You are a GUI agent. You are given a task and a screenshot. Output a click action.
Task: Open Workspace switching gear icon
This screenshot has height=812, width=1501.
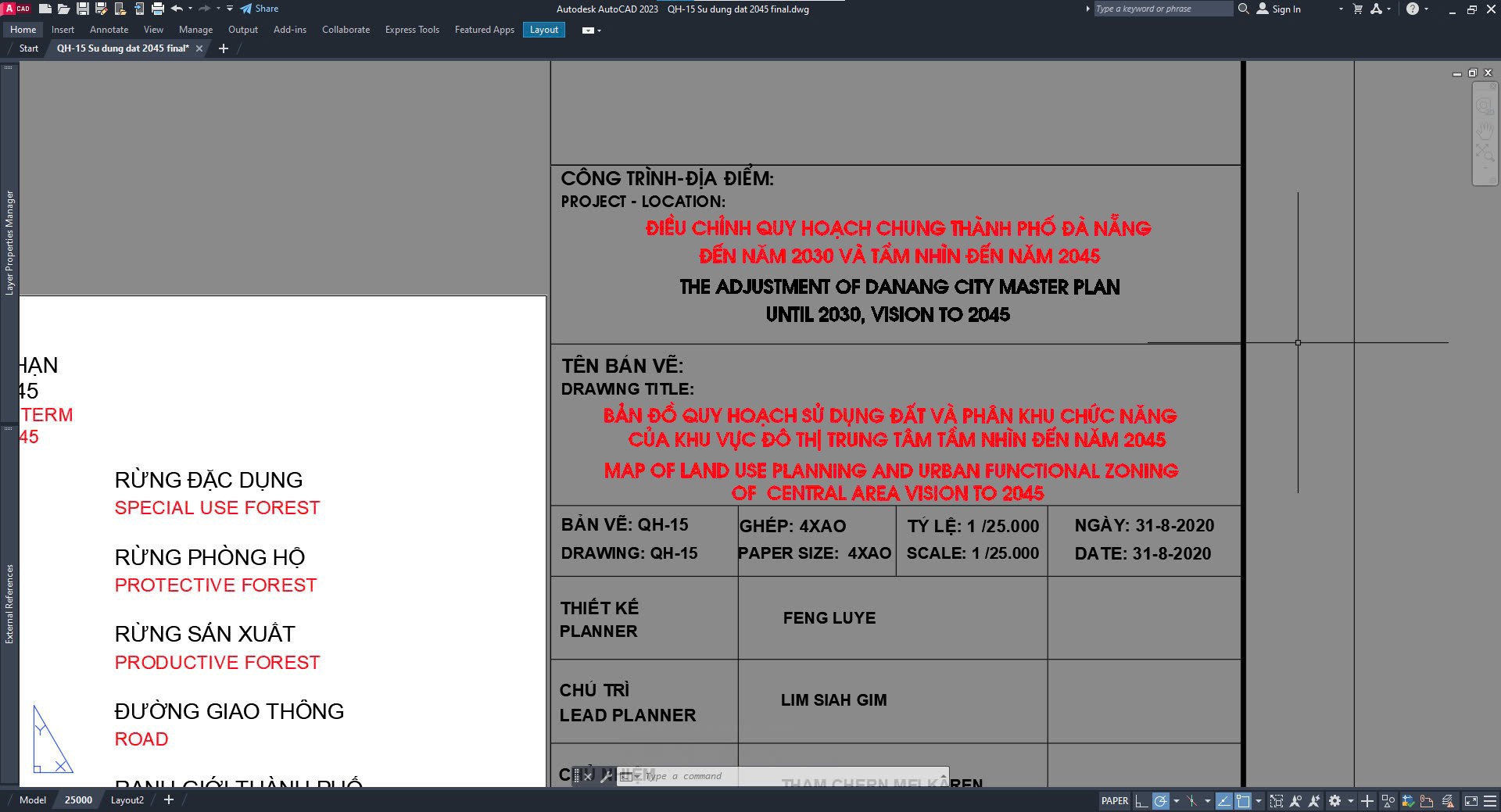pyautogui.click(x=1334, y=801)
